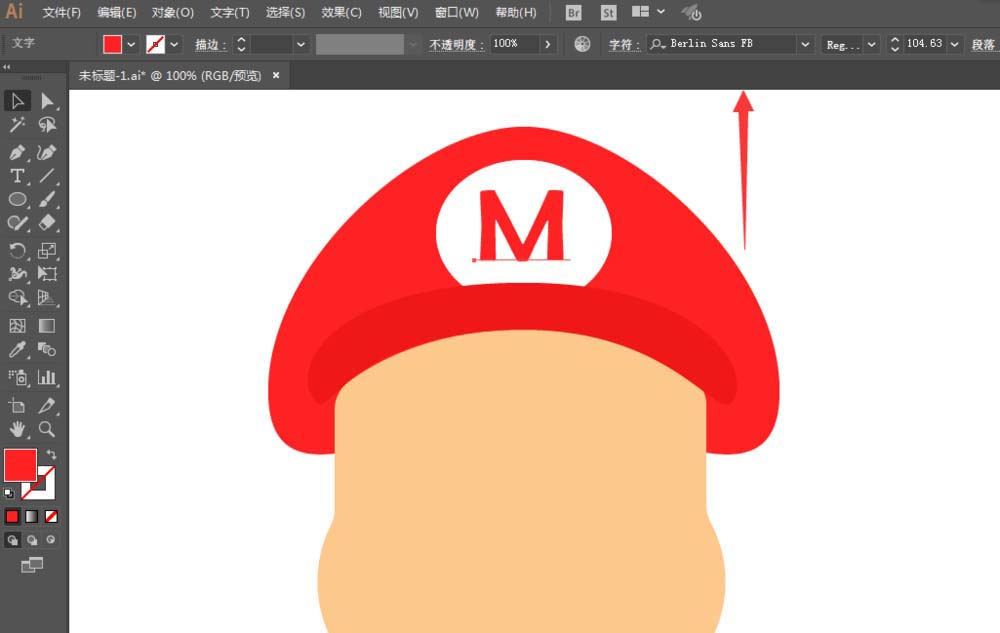Open Adobe Stock via St icon
This screenshot has width=1000, height=633.
click(608, 12)
